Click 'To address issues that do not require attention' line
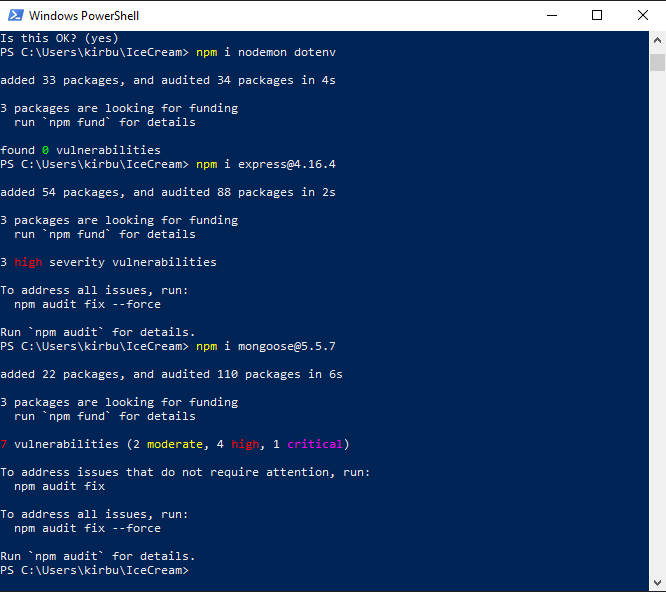The image size is (666, 592). pyautogui.click(x=185, y=472)
